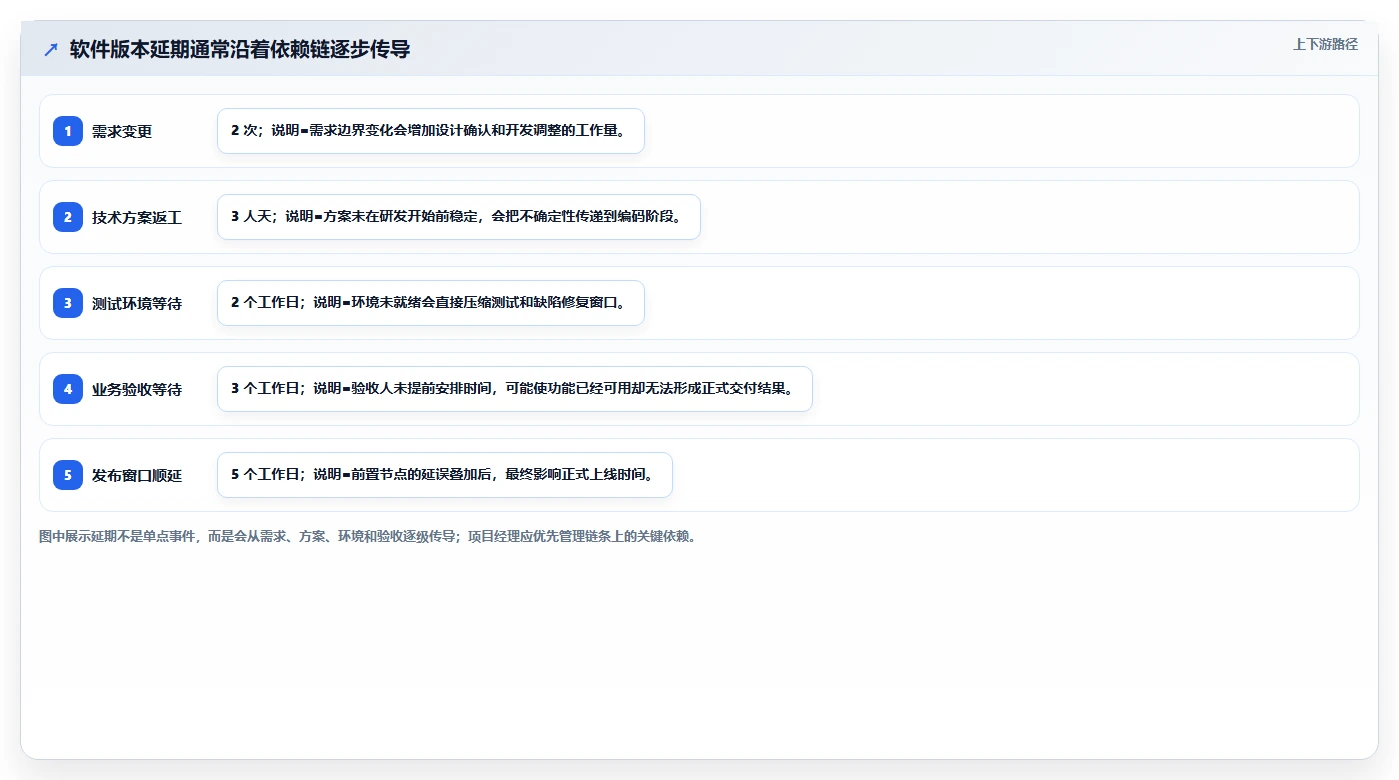This screenshot has height=780, width=1399.
Task: Select step number 5 badge
Action: pyautogui.click(x=68, y=475)
